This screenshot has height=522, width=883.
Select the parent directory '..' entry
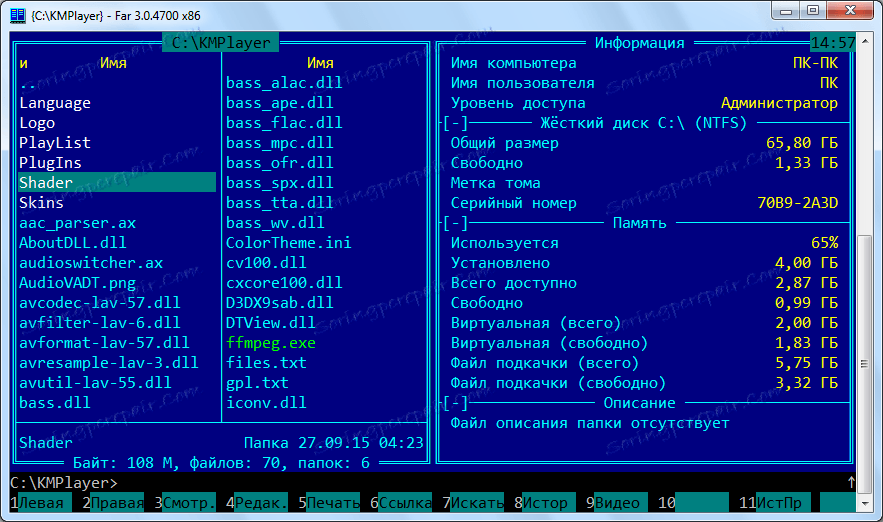[x=28, y=83]
